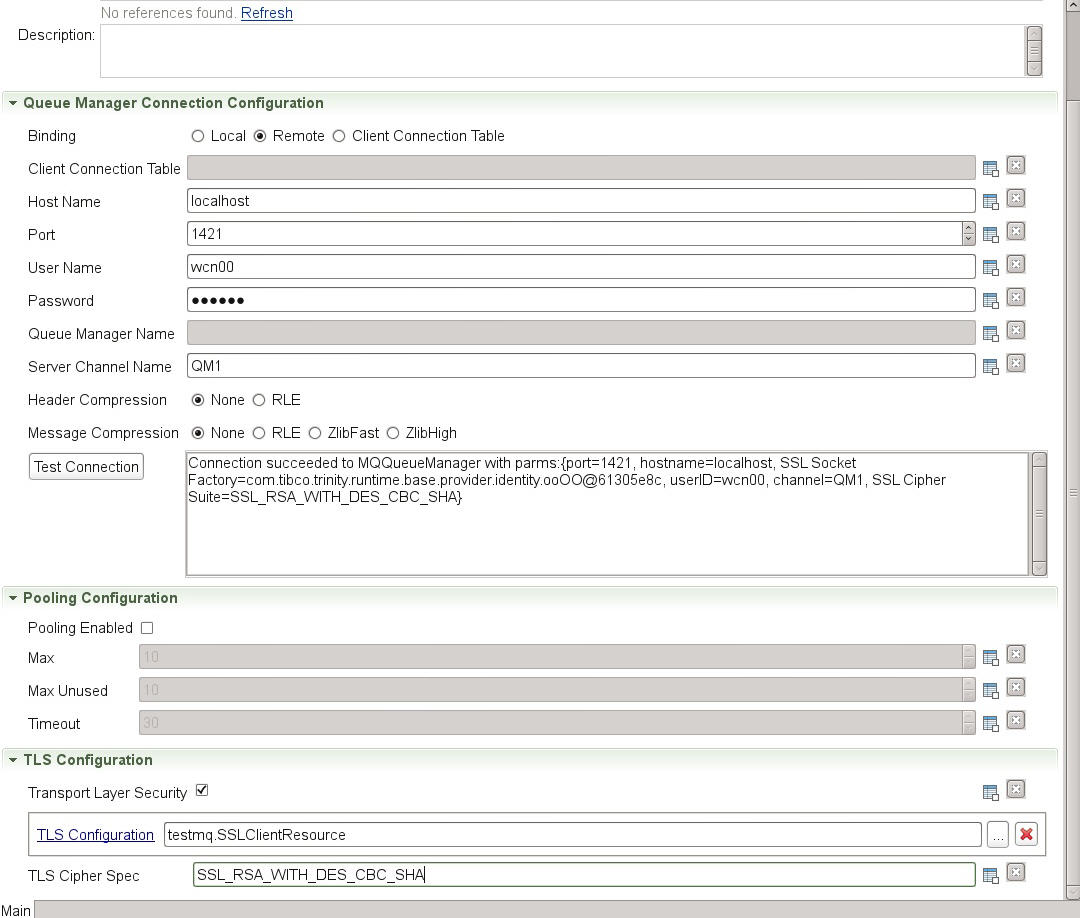1080x918 pixels.
Task: Remove TLS Configuration with the red X
Action: tap(1025, 835)
